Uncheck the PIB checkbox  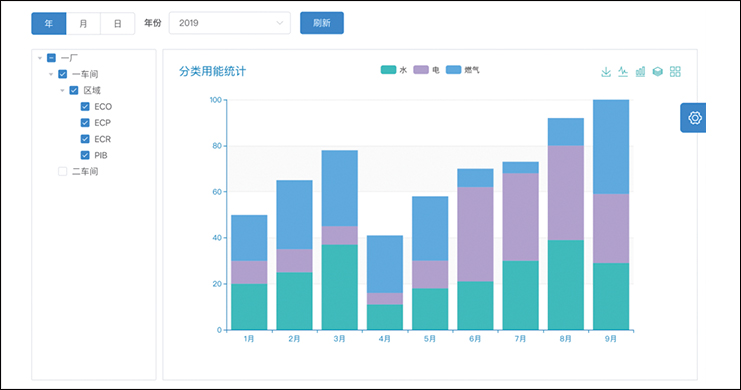[x=85, y=155]
